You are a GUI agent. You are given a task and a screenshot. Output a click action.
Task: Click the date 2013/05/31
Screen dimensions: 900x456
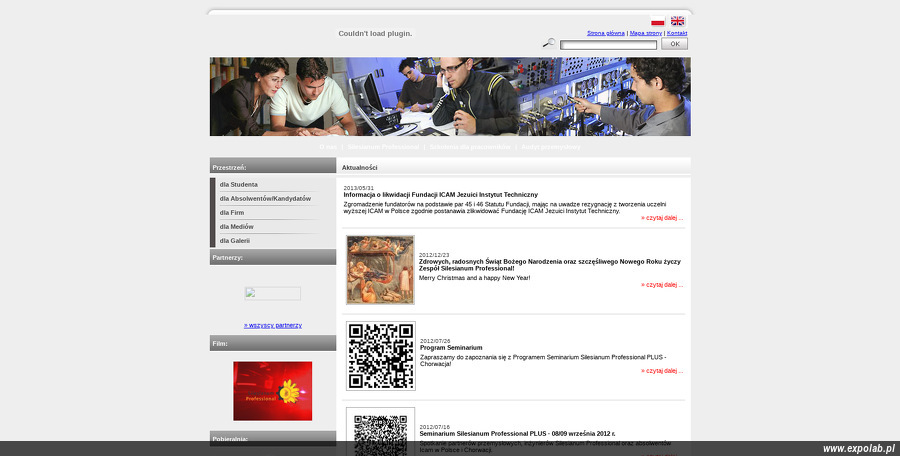point(359,188)
